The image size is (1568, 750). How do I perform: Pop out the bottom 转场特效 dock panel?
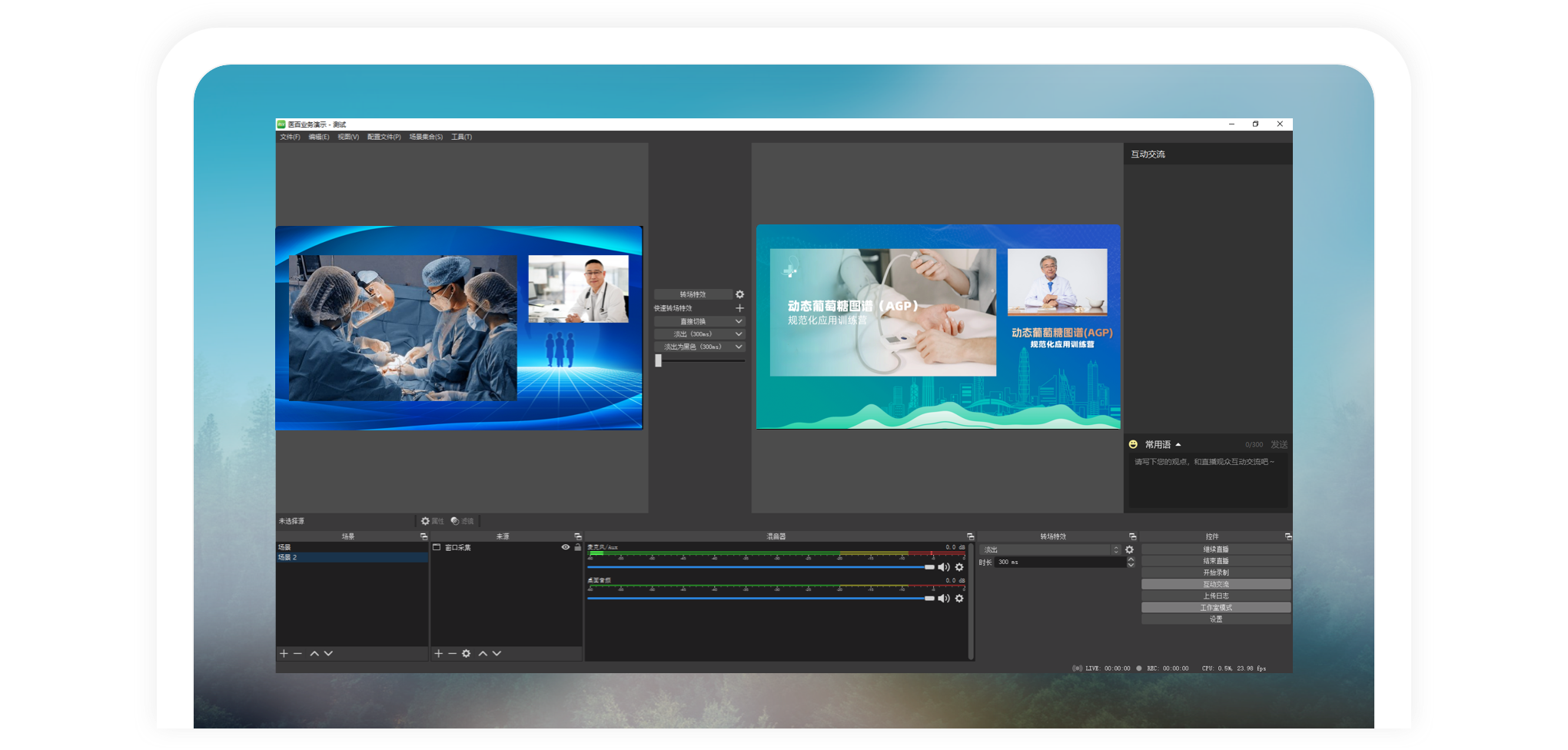coord(1132,536)
